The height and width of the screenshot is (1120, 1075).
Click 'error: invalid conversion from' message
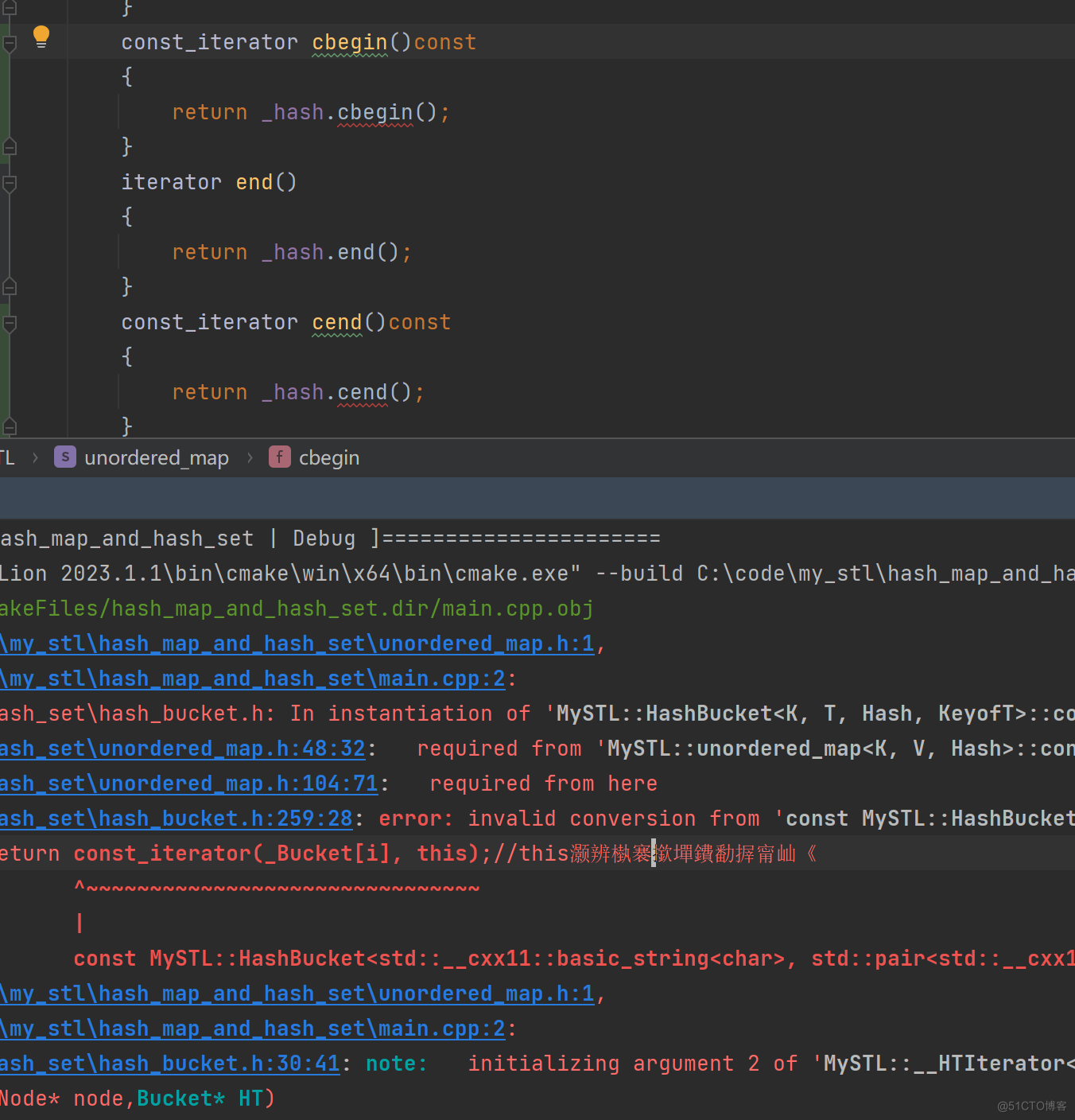point(569,819)
